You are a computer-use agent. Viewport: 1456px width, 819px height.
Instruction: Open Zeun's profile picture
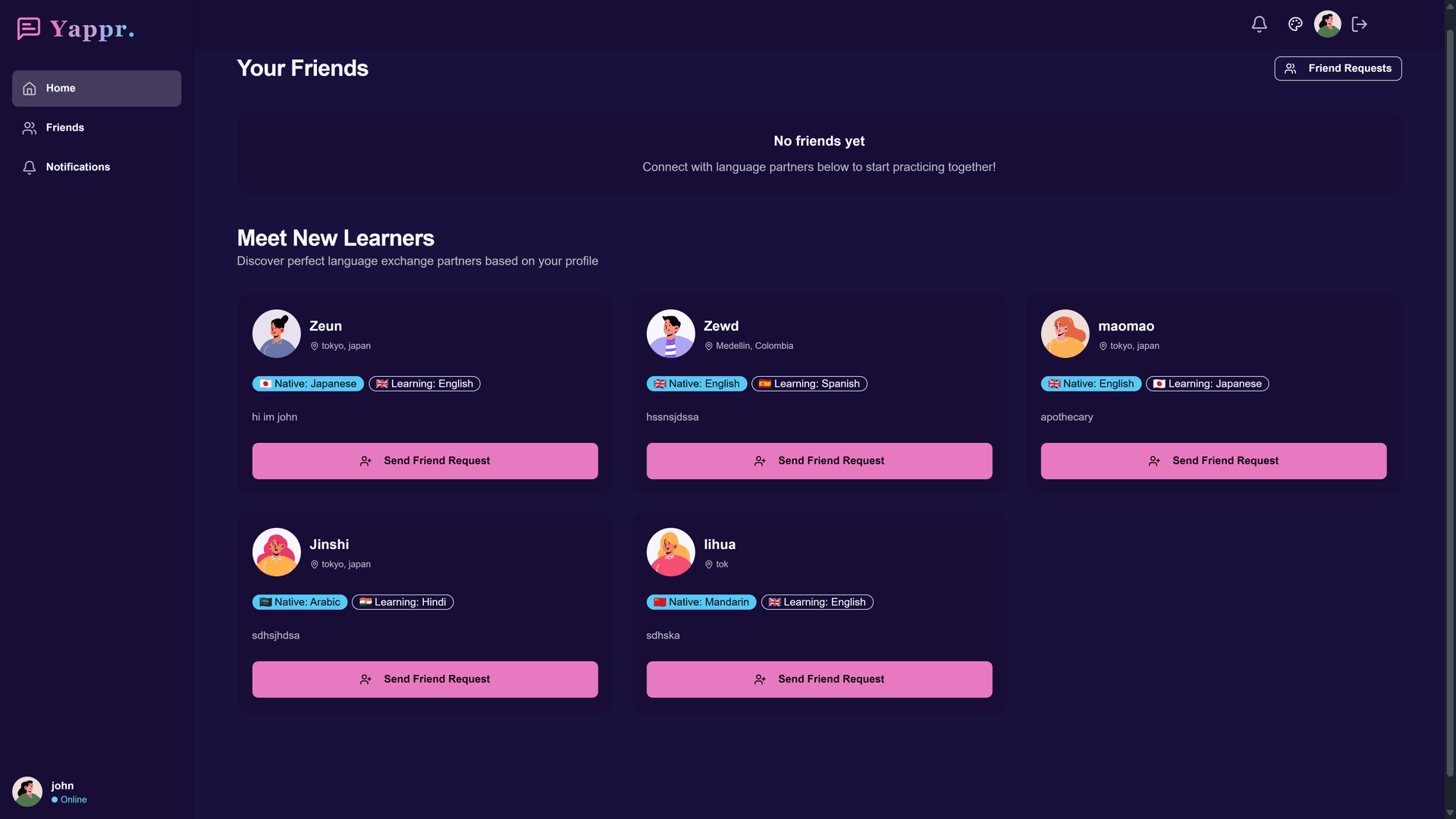point(276,333)
